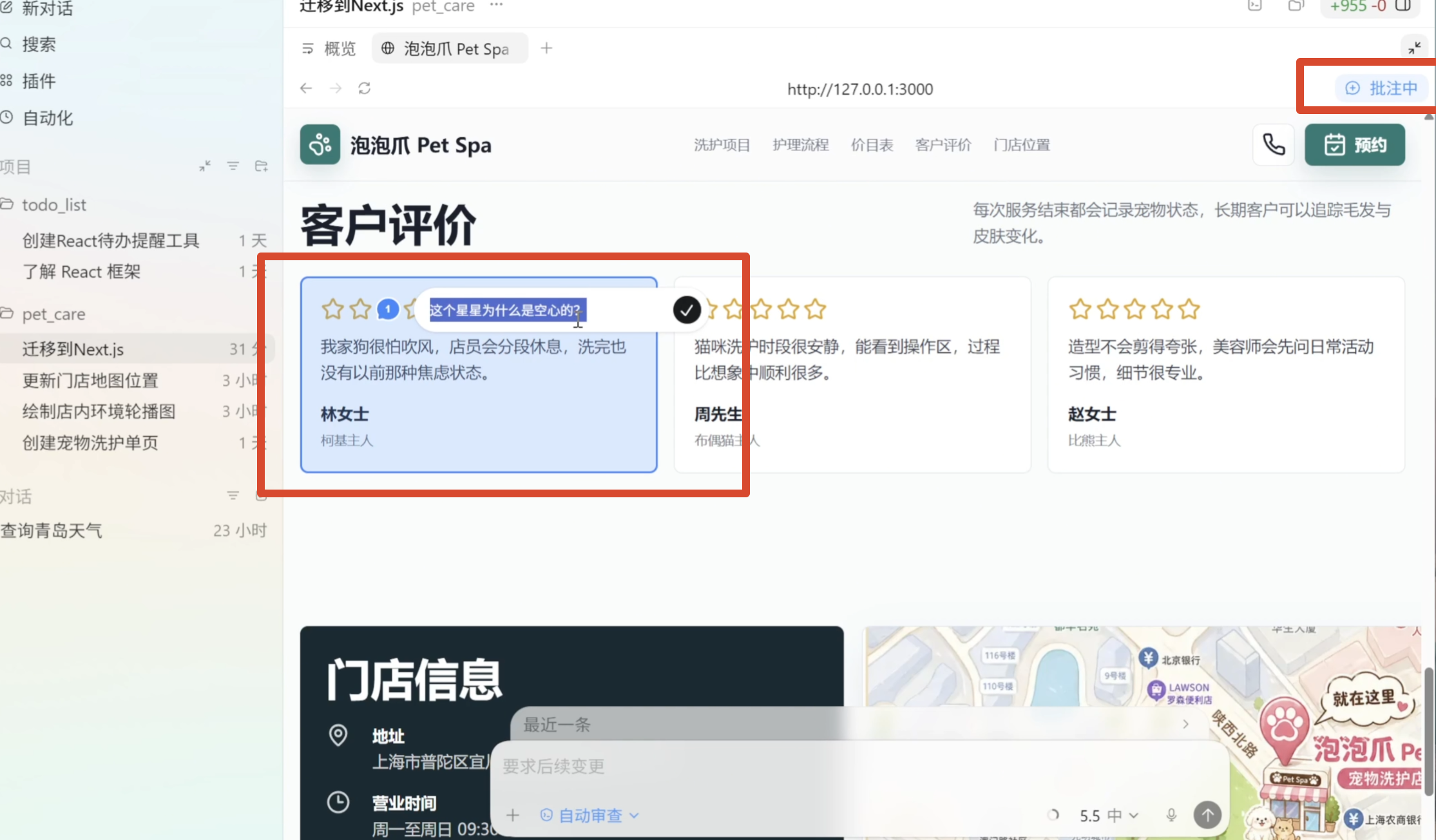This screenshot has height=840, width=1436.
Task: Go back using browser back arrow
Action: tap(306, 88)
